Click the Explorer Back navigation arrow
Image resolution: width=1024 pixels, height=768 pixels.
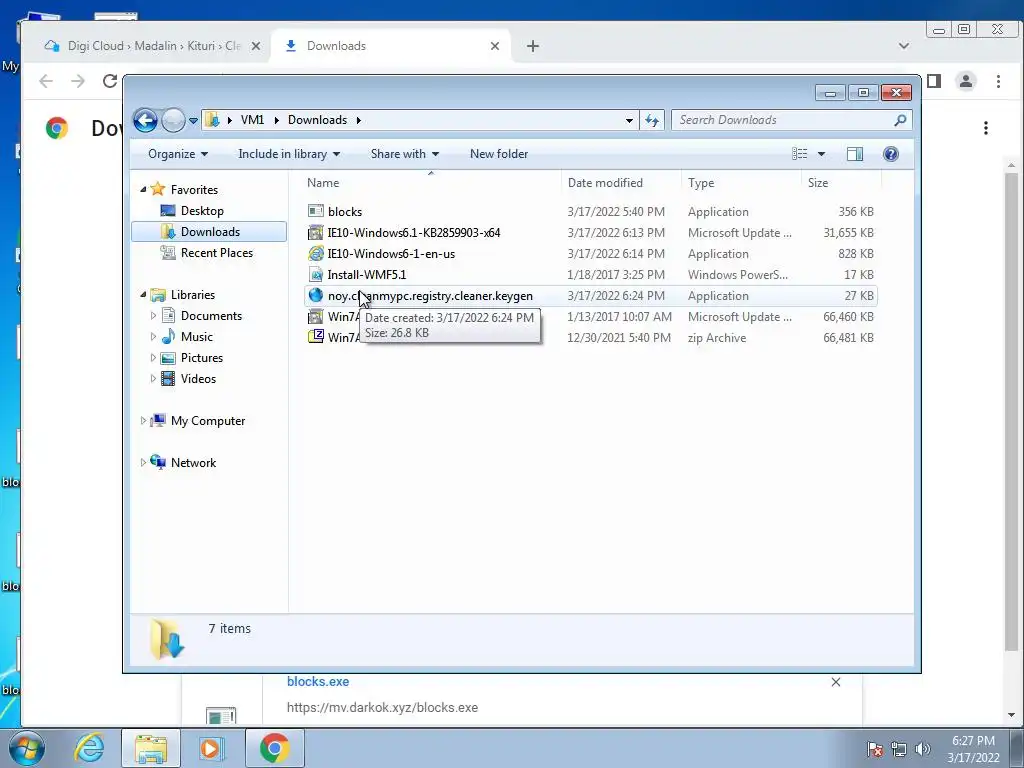145,120
